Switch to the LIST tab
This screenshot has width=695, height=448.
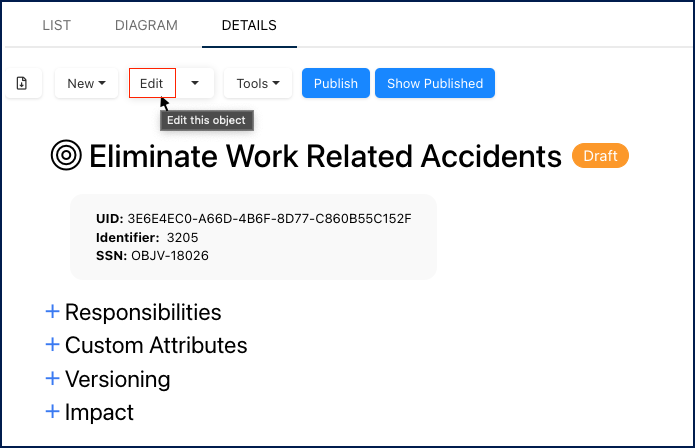pos(57,25)
